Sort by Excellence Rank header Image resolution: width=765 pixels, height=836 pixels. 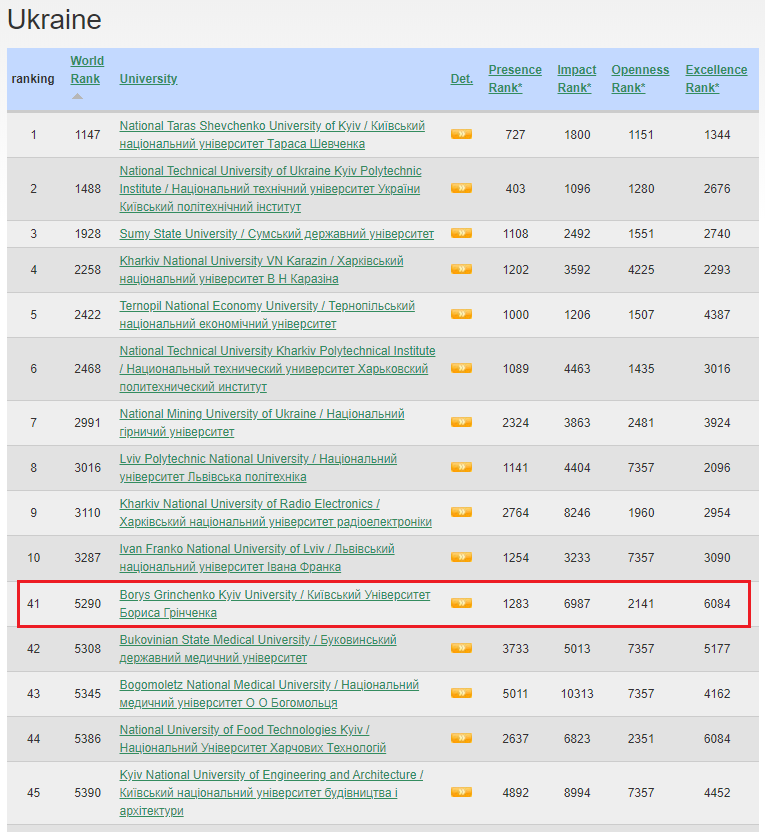point(716,79)
